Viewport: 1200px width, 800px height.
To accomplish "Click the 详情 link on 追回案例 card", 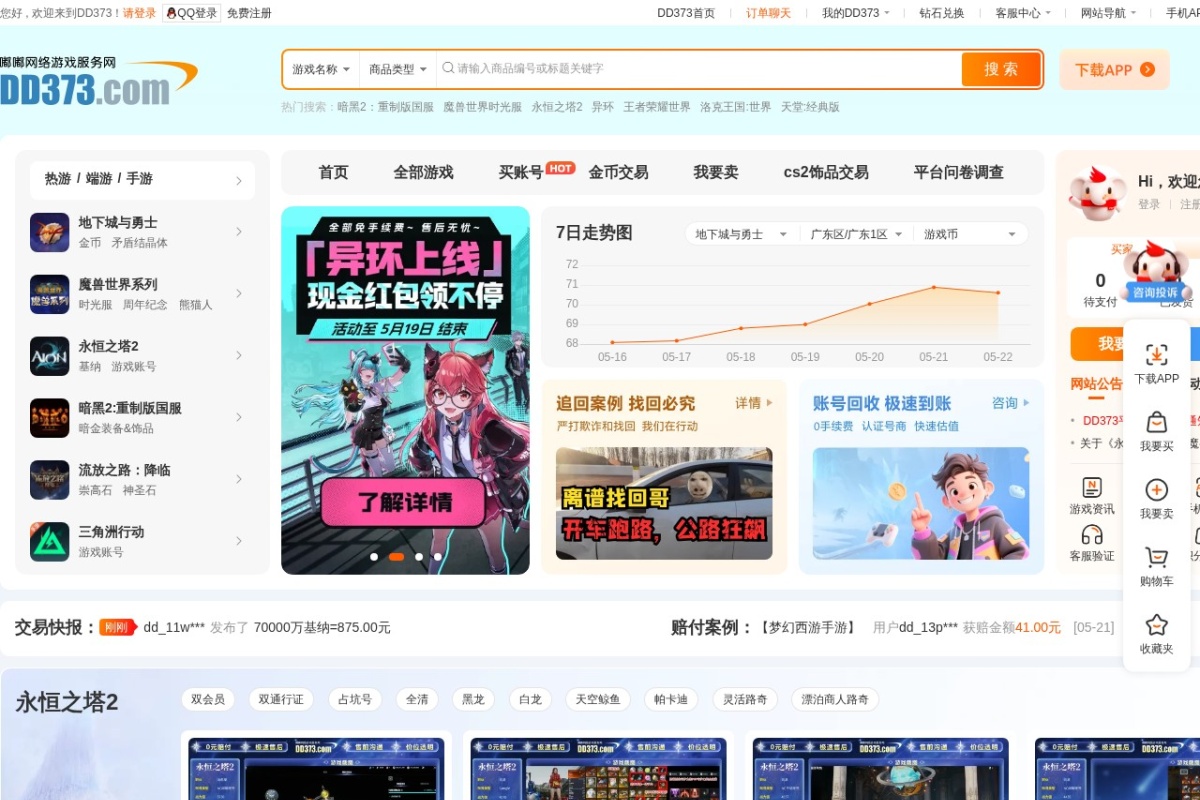I will pos(754,403).
